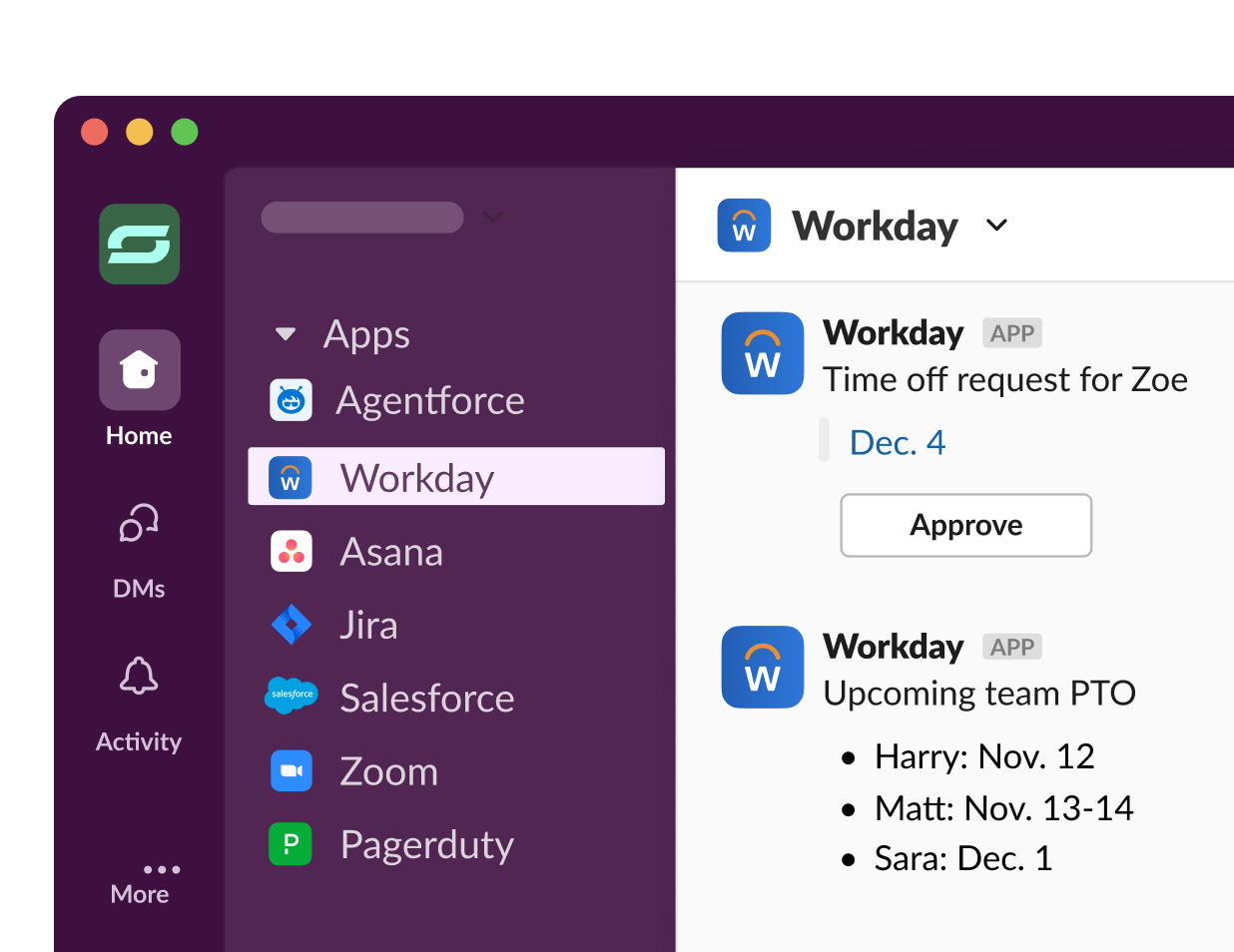Click the blurred workspace name pill
Screen dimensions: 1234x952
pyautogui.click(x=362, y=218)
